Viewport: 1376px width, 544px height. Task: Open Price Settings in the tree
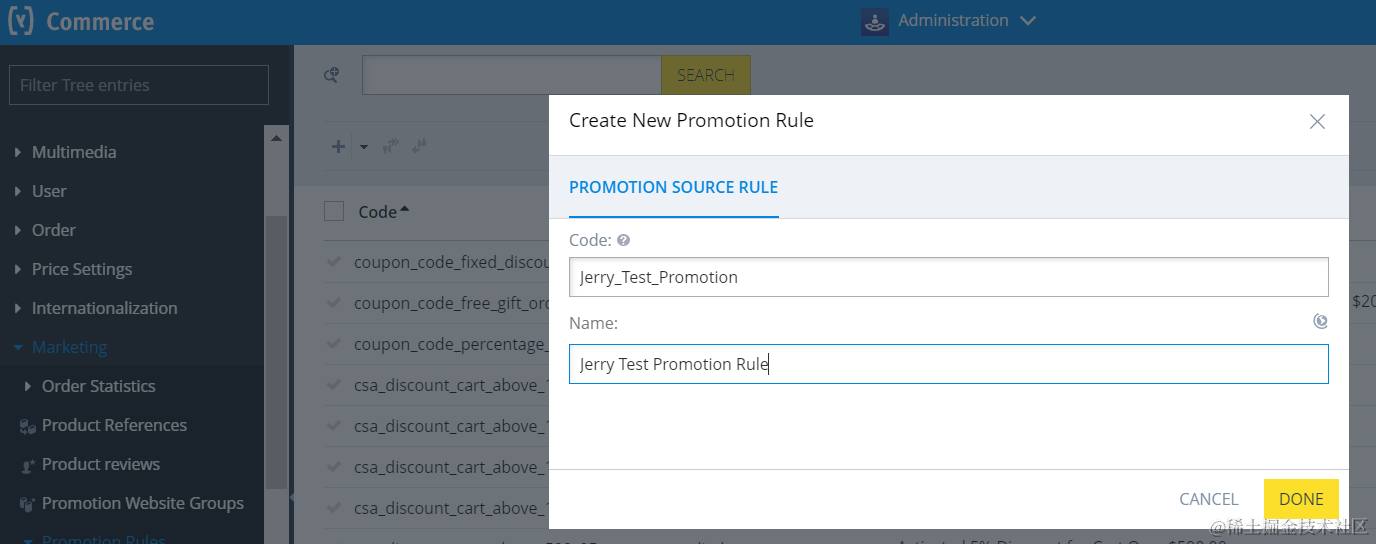(82, 269)
